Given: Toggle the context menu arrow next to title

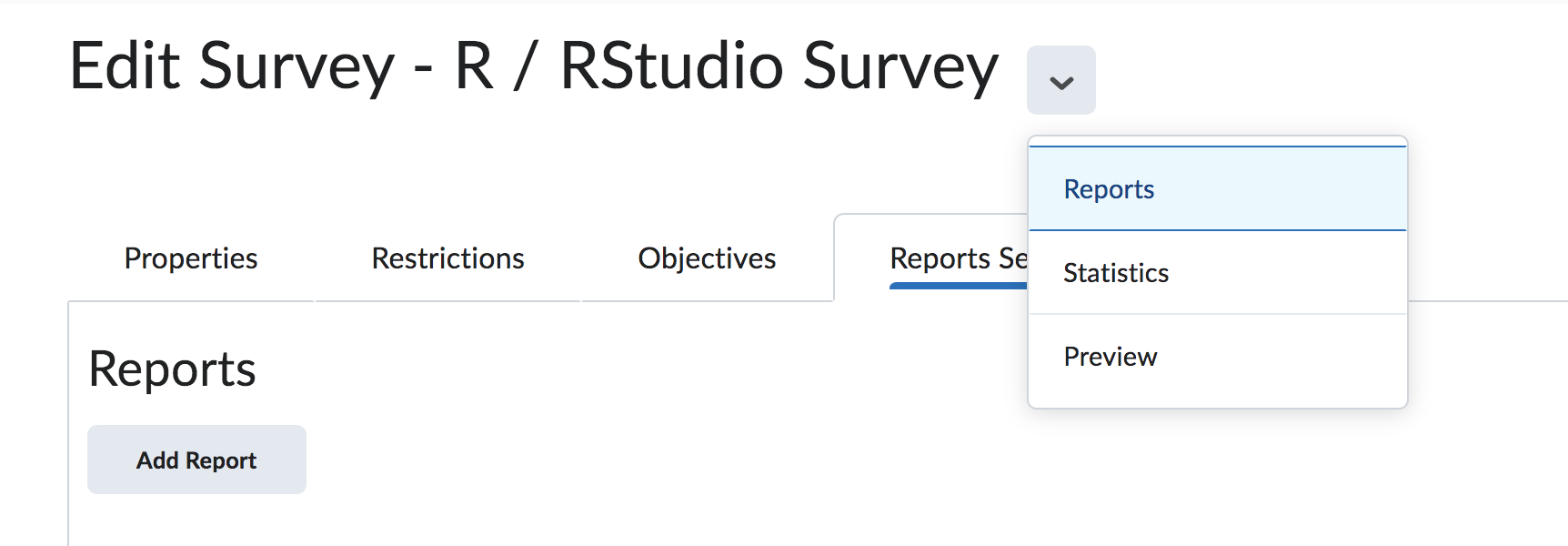Looking at the screenshot, I should [x=1060, y=81].
